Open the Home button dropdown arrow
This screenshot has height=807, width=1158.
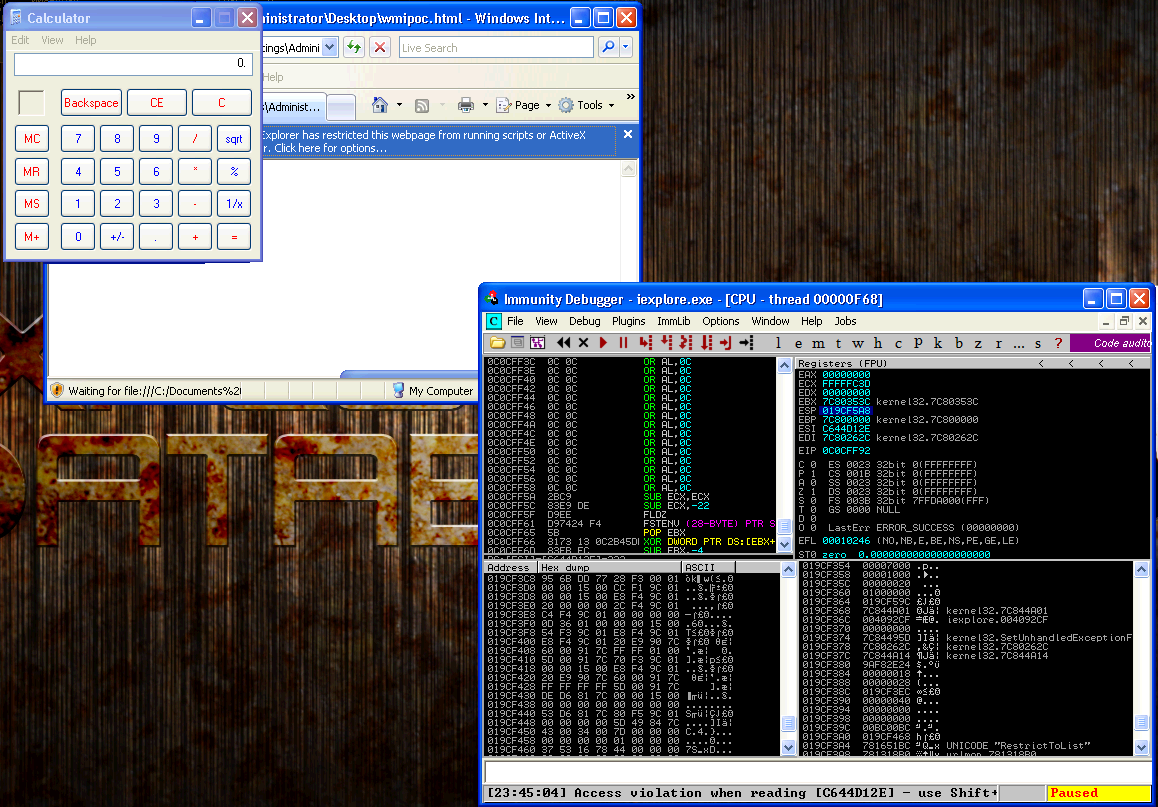pos(400,105)
